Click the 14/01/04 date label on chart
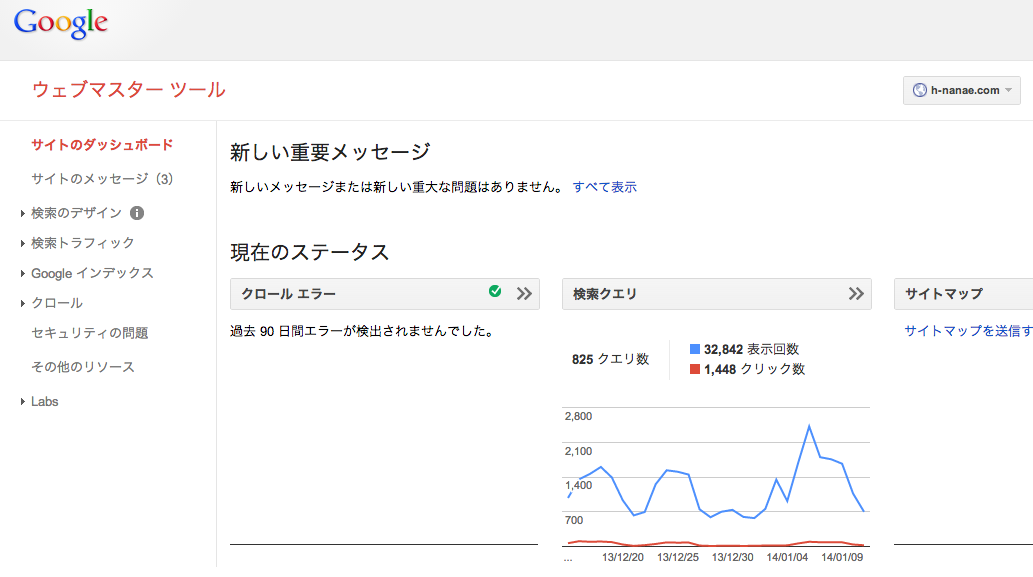1033x577 pixels. click(x=787, y=557)
